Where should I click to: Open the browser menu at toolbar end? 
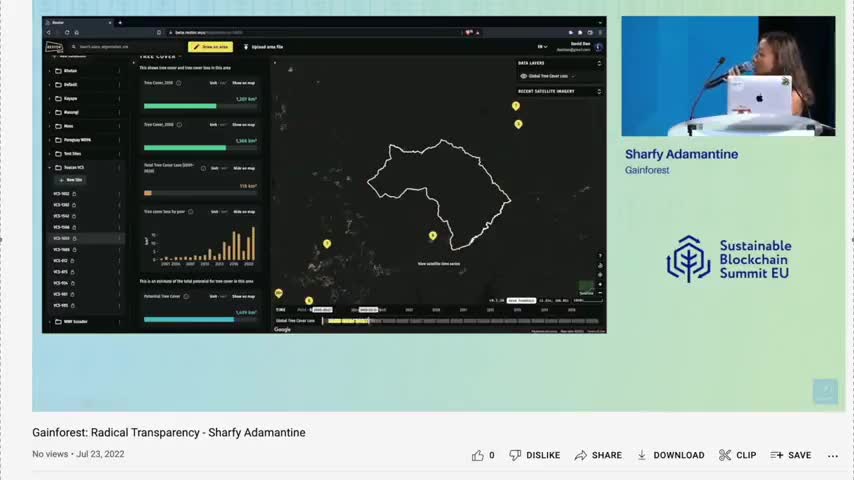600,33
